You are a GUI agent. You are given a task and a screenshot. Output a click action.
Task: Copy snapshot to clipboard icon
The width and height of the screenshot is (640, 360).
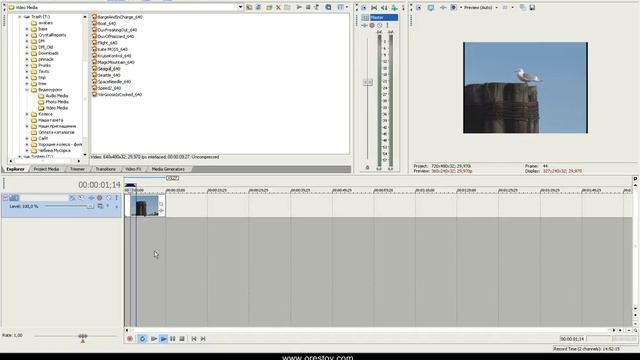point(523,7)
